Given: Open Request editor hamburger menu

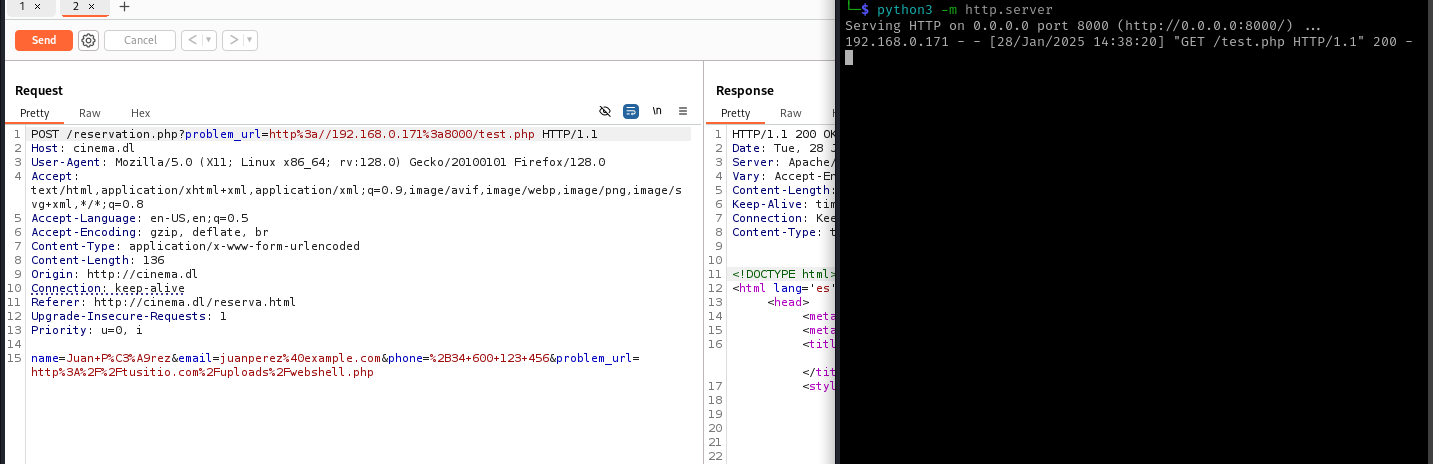Looking at the screenshot, I should 683,111.
